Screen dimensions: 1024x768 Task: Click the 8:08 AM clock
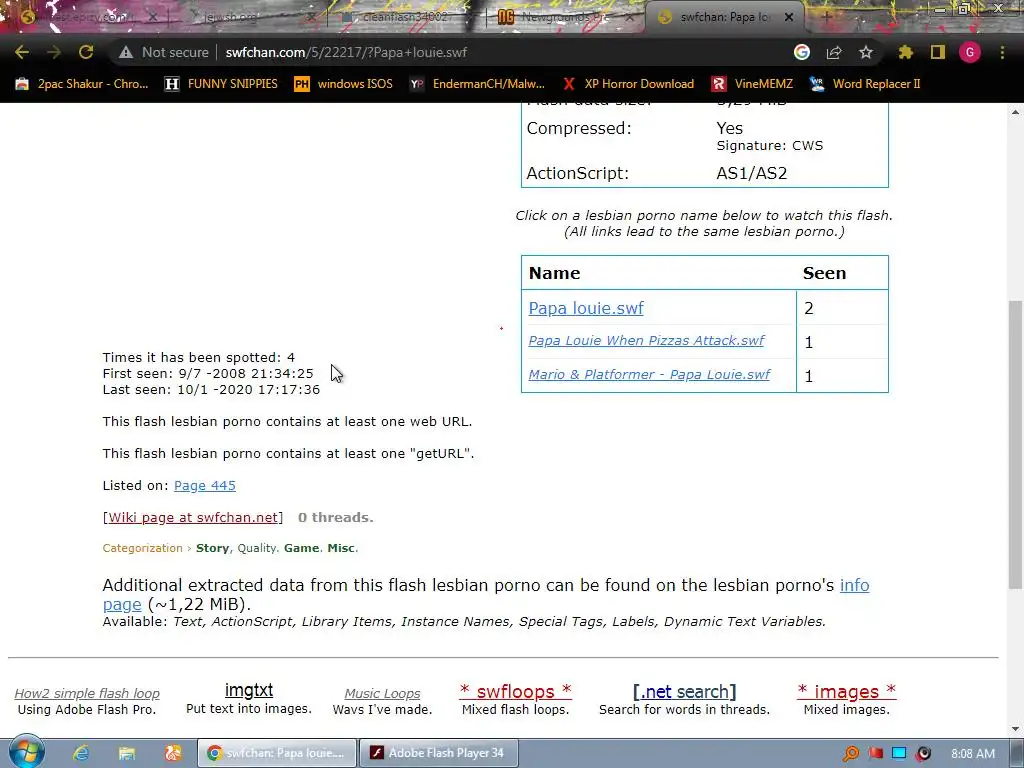[973, 754]
